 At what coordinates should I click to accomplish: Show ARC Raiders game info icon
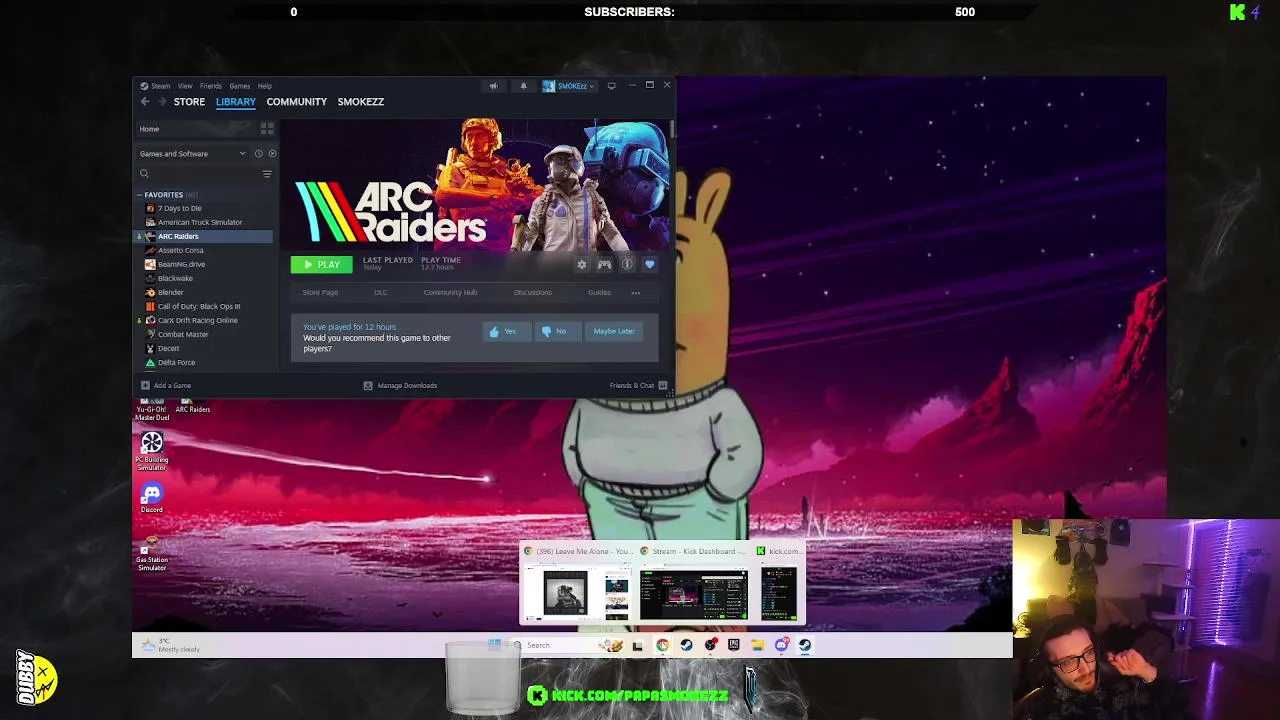click(x=627, y=264)
